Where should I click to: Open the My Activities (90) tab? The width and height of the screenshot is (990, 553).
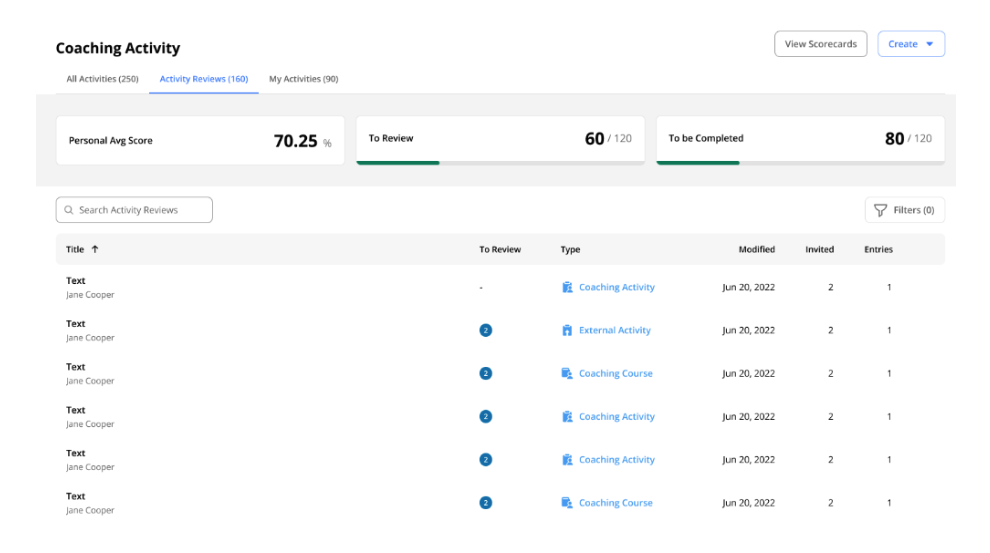pyautogui.click(x=304, y=79)
